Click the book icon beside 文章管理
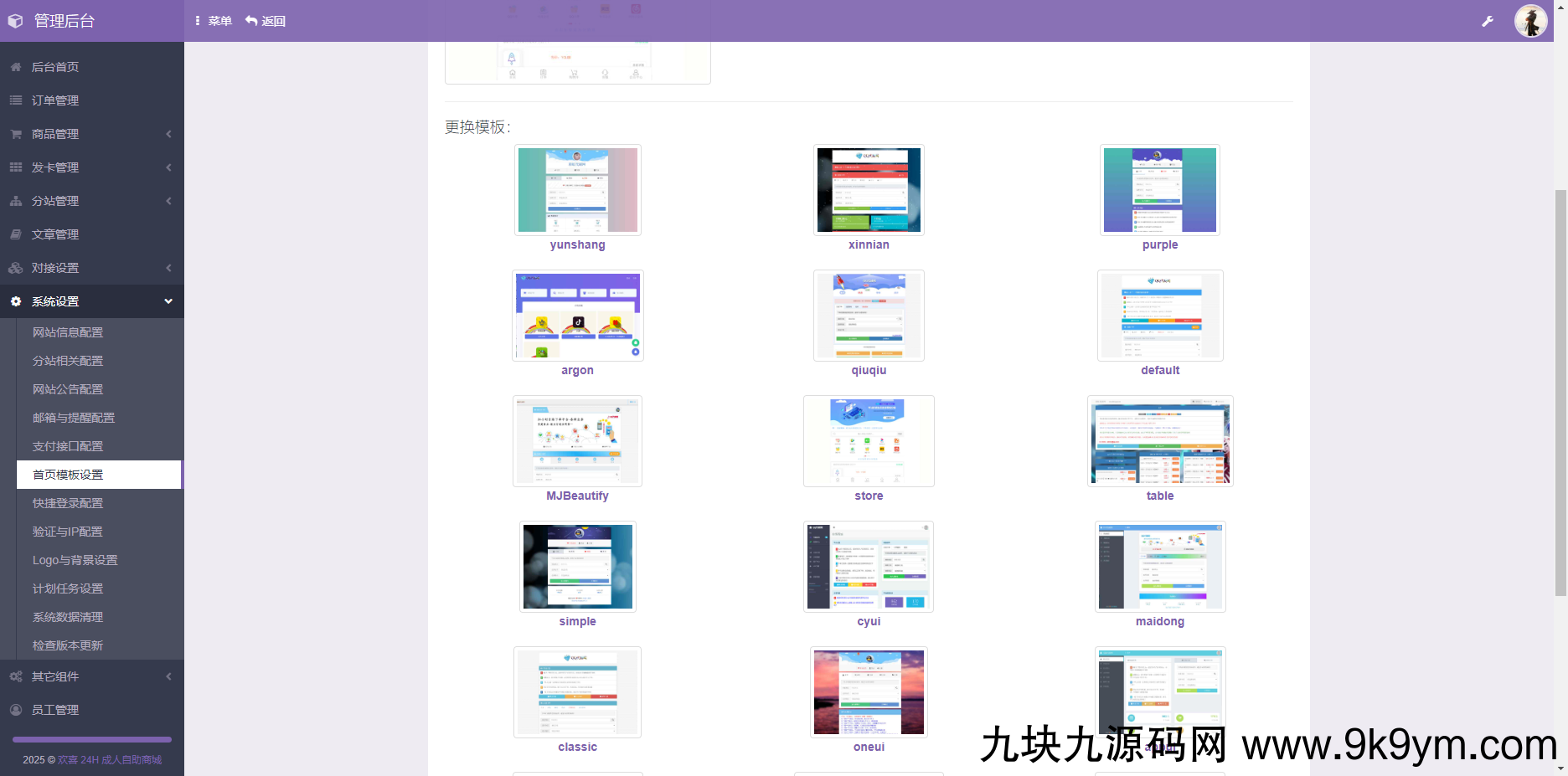 click(15, 234)
